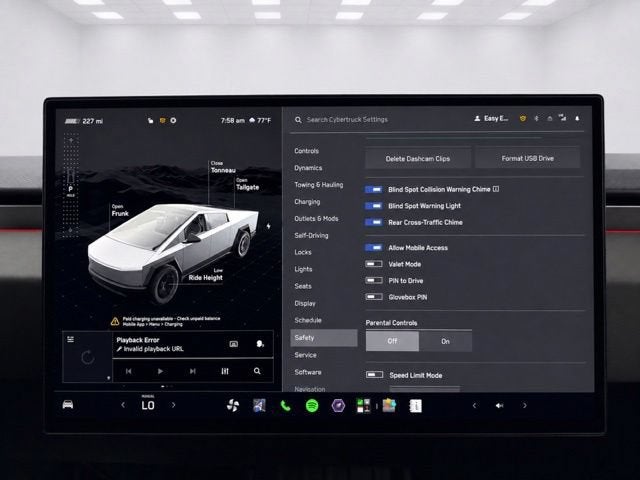The width and height of the screenshot is (640, 480).
Task: Open the Toybox app icon
Action: click(389, 405)
